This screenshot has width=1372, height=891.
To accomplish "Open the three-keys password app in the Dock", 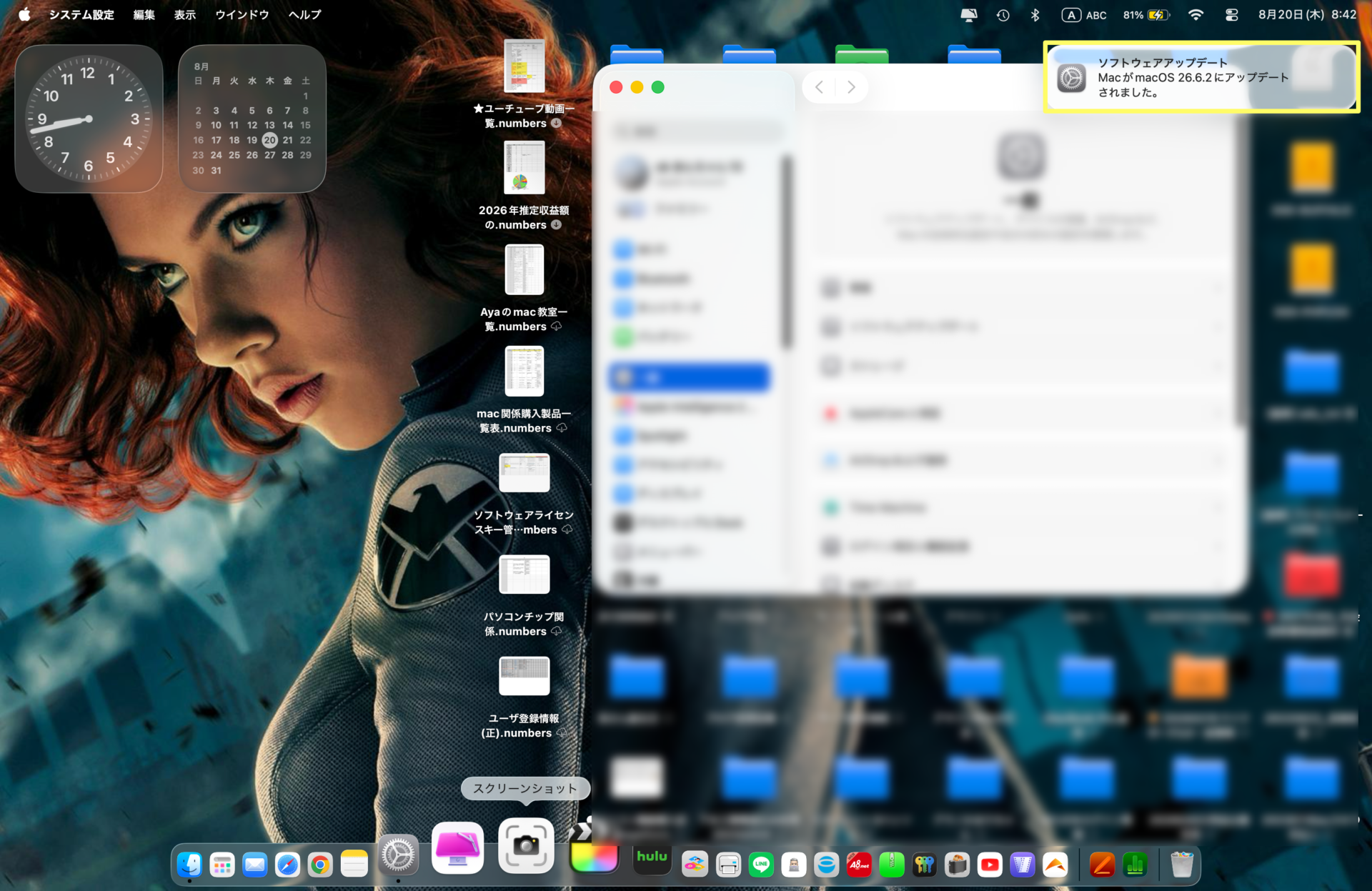I will (x=925, y=865).
